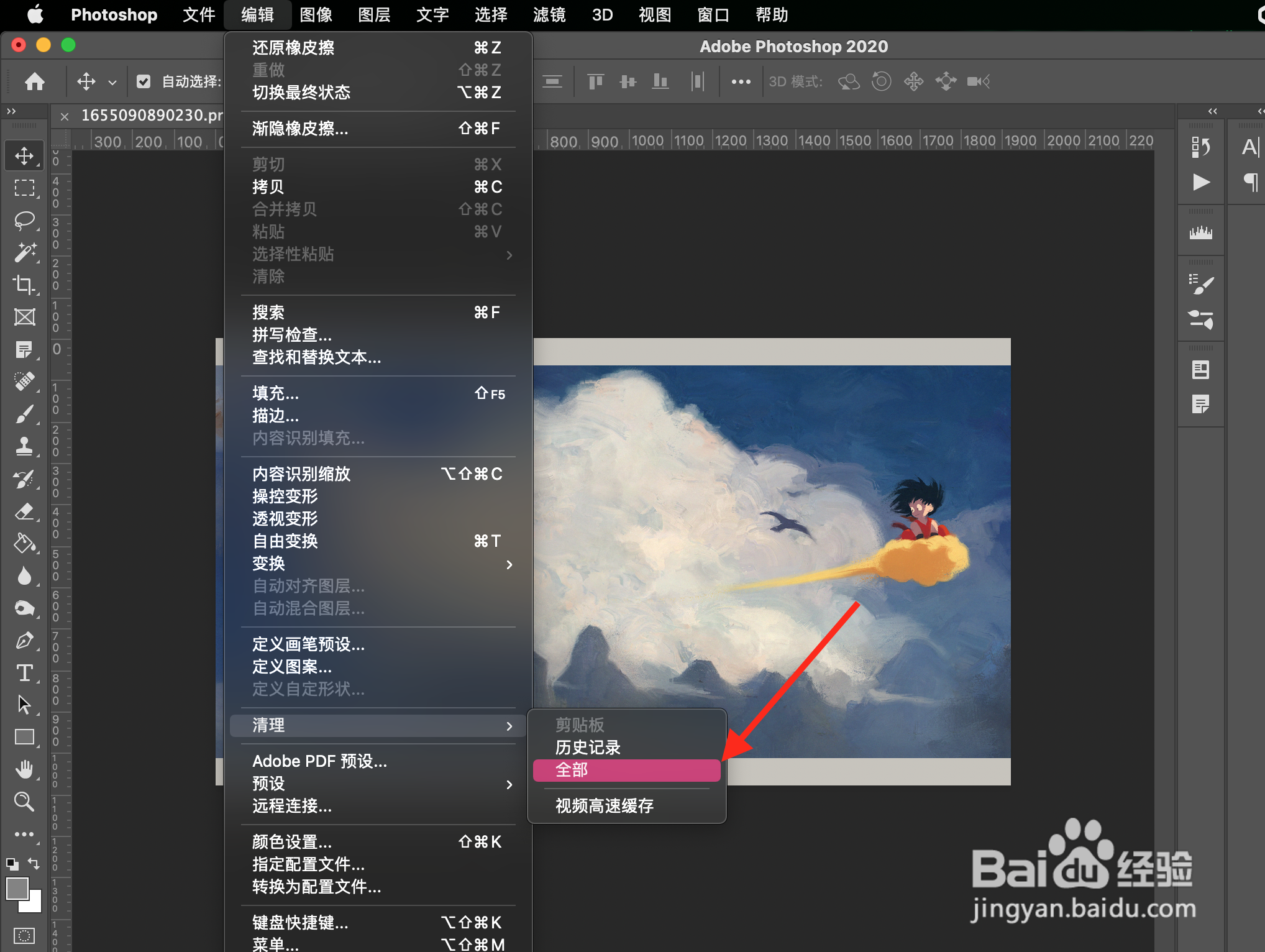
Task: Open the 滤镜 (Filter) menu
Action: tap(549, 14)
